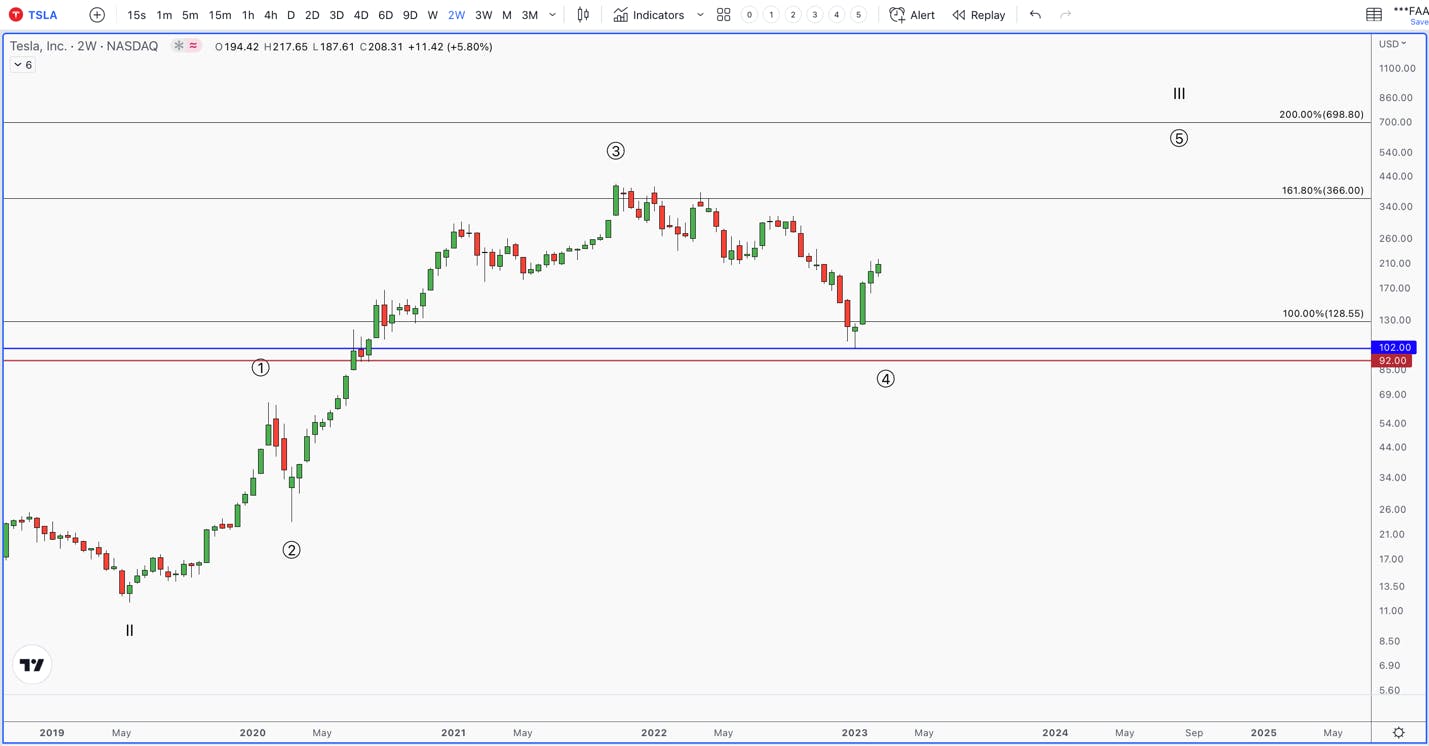
Task: Click quick button 1
Action: click(771, 15)
